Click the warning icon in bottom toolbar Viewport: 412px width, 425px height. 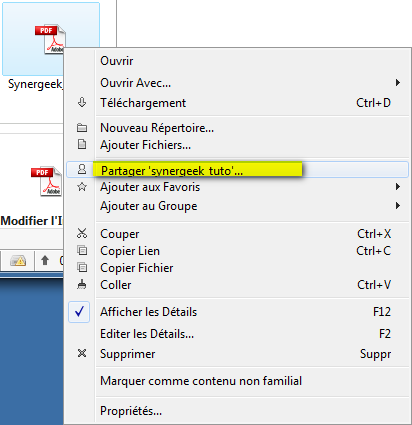(x=18, y=261)
